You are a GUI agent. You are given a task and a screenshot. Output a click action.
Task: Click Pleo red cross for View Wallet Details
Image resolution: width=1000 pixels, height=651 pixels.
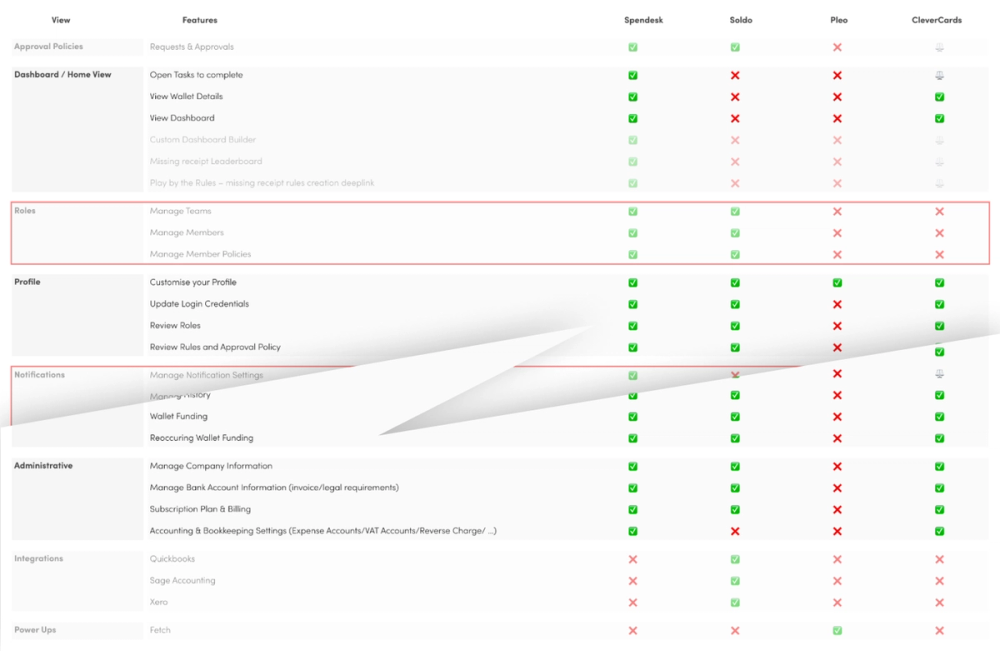coord(837,97)
